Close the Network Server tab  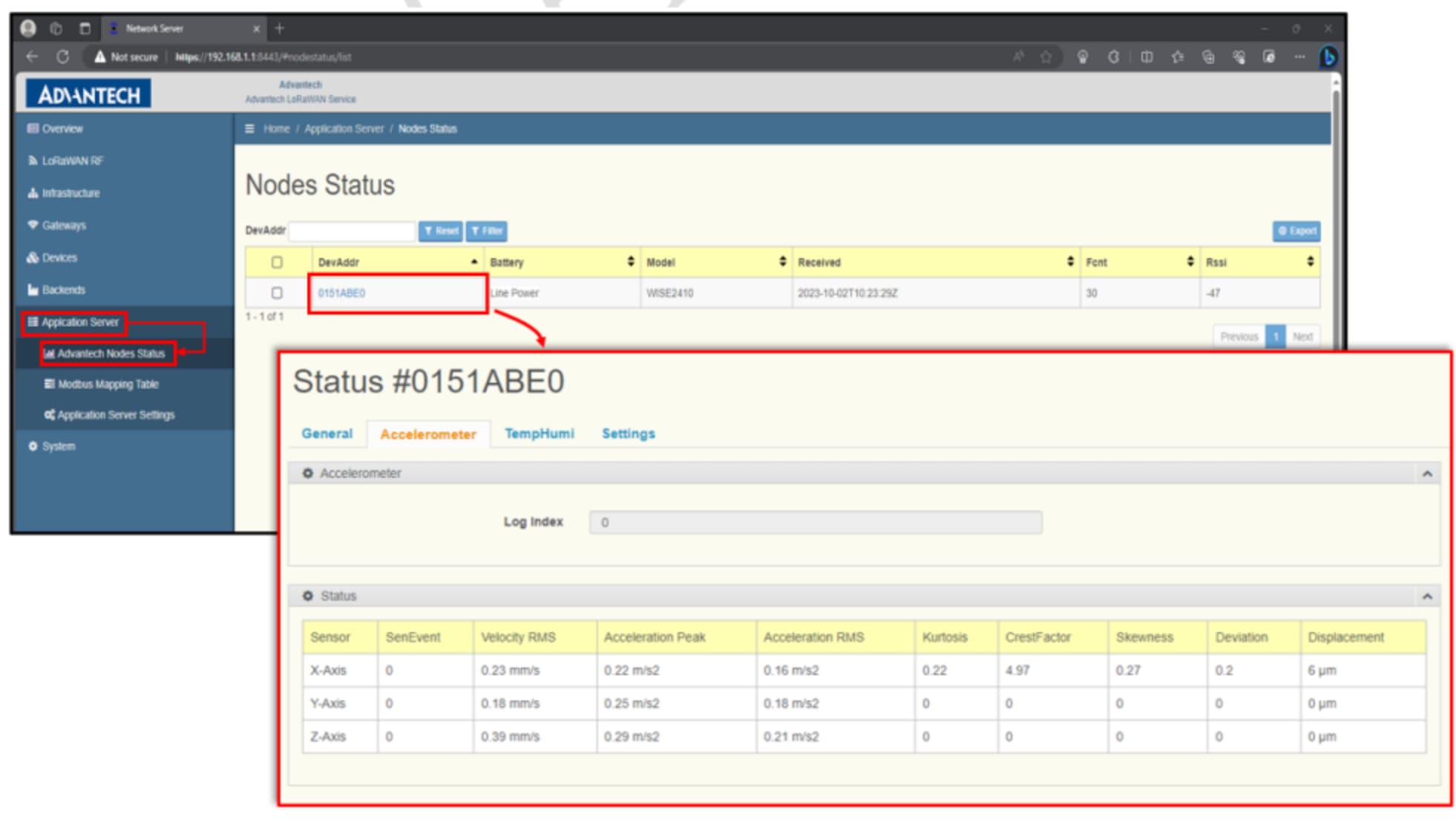(x=256, y=28)
